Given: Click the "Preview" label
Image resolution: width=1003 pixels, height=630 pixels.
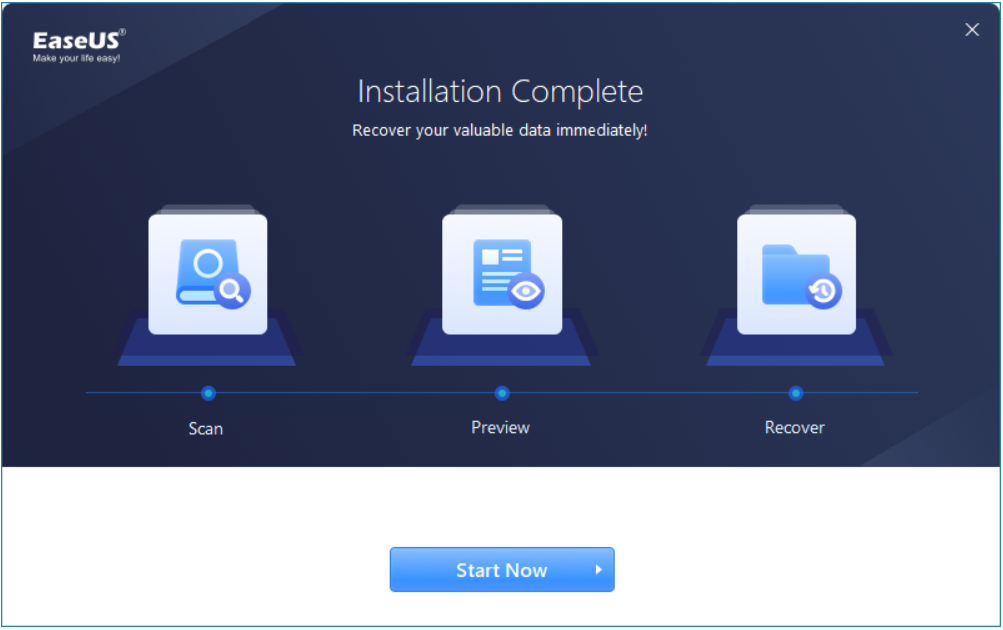Looking at the screenshot, I should 500,427.
